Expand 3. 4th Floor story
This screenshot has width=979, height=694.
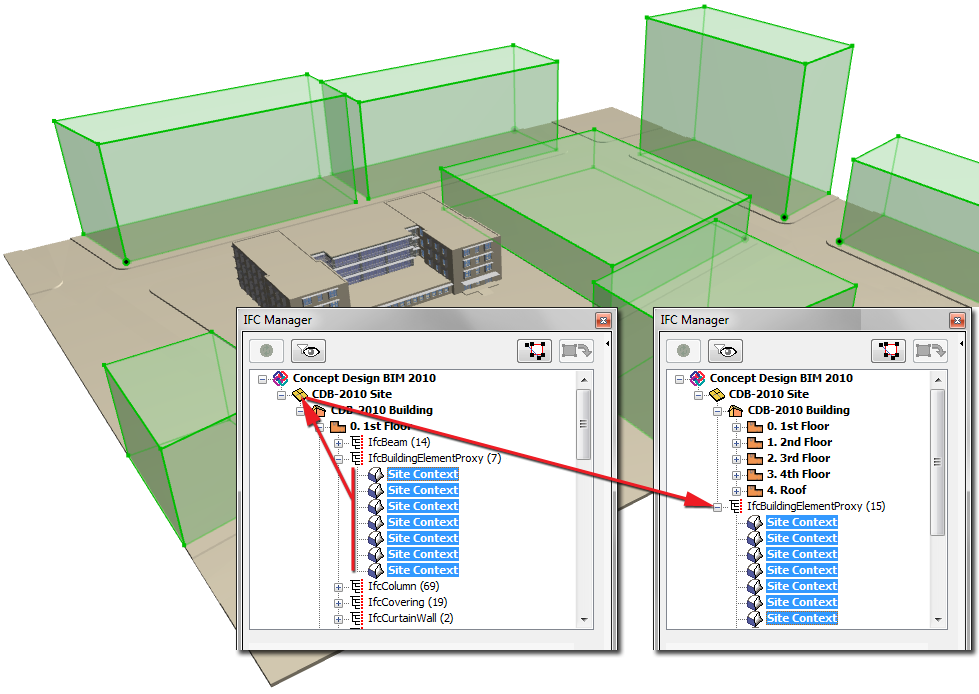(x=737, y=476)
